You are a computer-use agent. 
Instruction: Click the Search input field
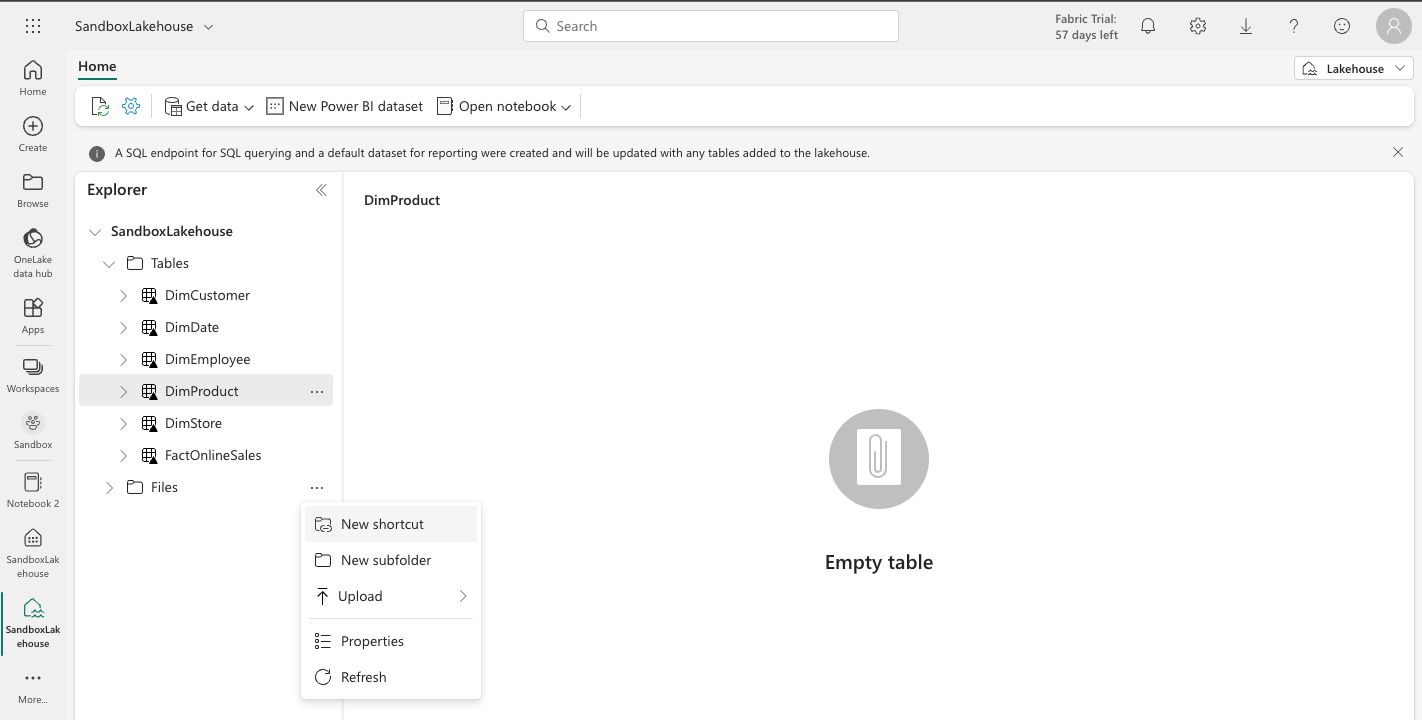pyautogui.click(x=710, y=26)
